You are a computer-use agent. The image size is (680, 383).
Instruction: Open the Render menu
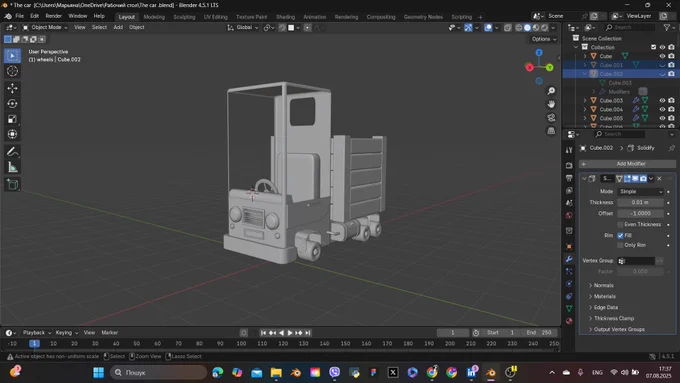tap(53, 16)
